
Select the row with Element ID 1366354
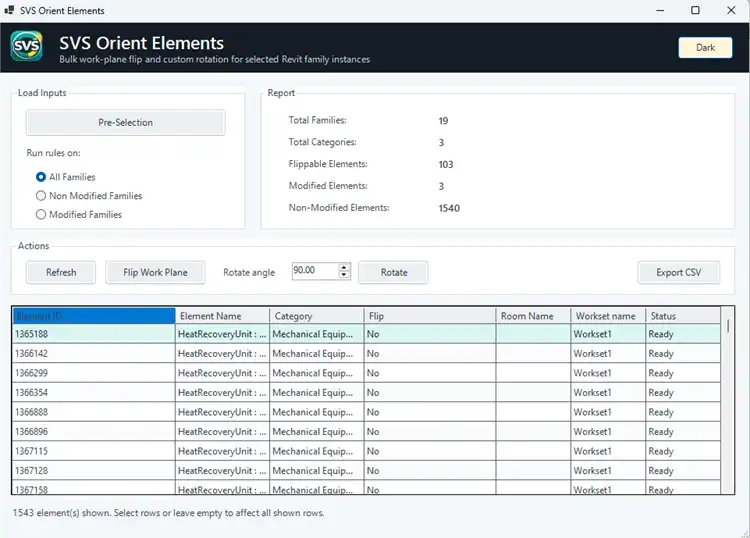click(x=366, y=393)
